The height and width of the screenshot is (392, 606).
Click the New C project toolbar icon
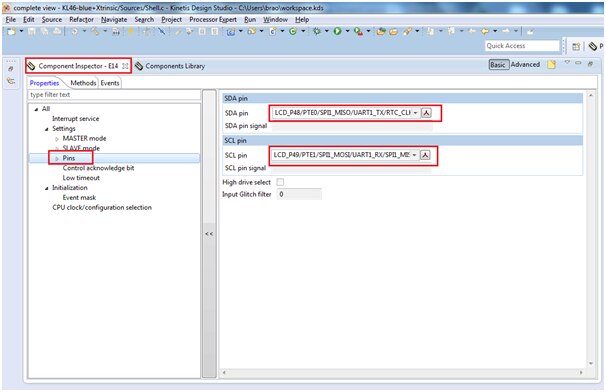[x=231, y=32]
